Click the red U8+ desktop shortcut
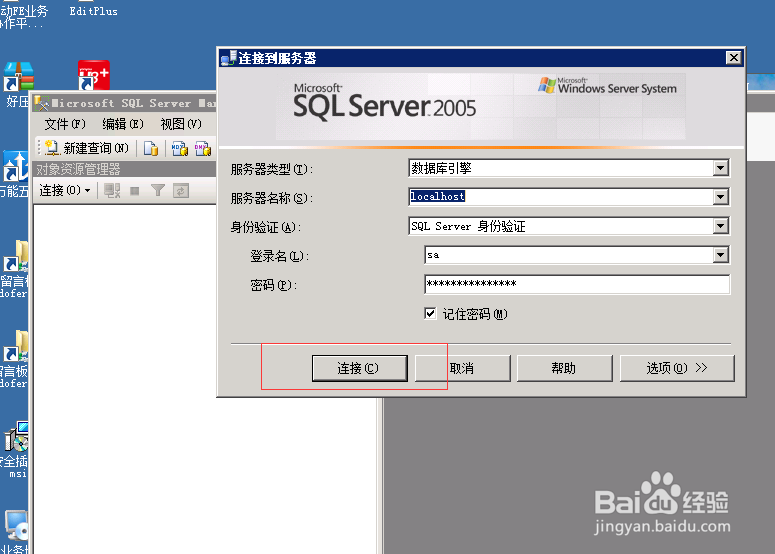Viewport: 775px width, 554px height. pos(93,75)
